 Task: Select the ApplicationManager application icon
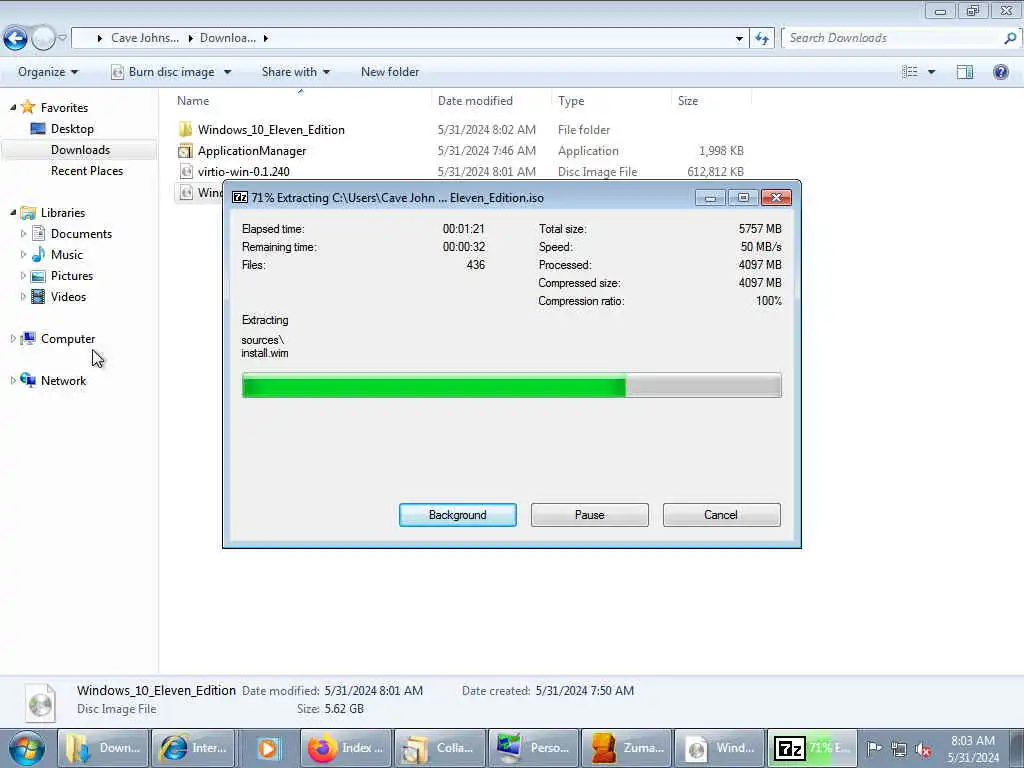(x=185, y=151)
